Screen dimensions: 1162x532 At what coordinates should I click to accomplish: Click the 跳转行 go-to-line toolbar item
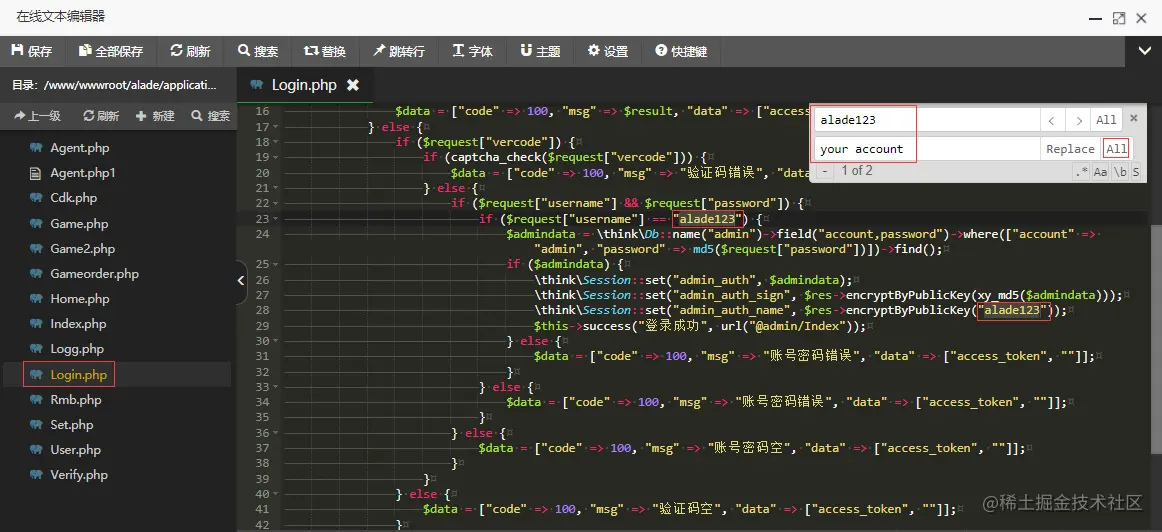pyautogui.click(x=399, y=51)
